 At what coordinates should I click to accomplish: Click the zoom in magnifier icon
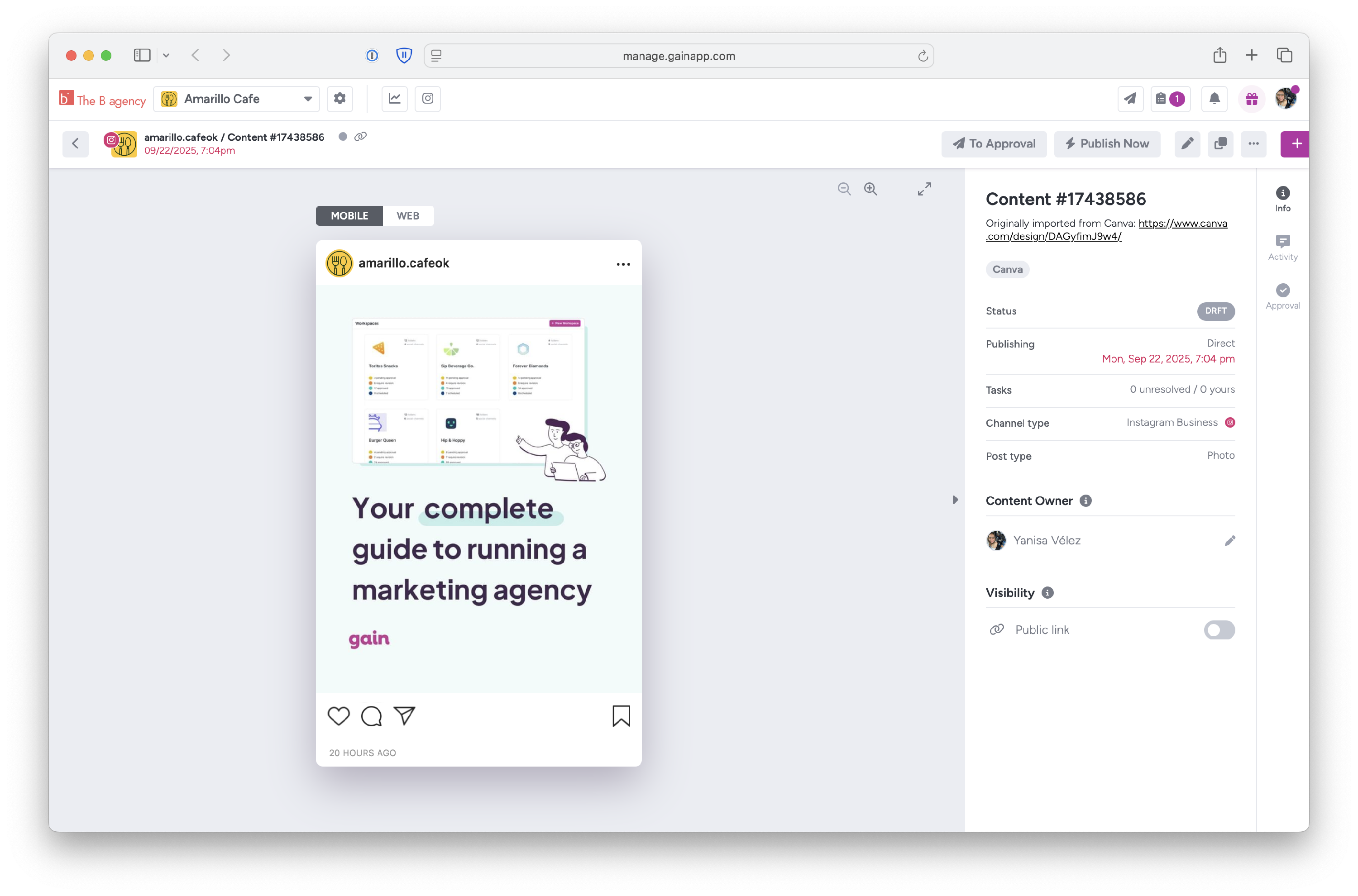tap(870, 189)
